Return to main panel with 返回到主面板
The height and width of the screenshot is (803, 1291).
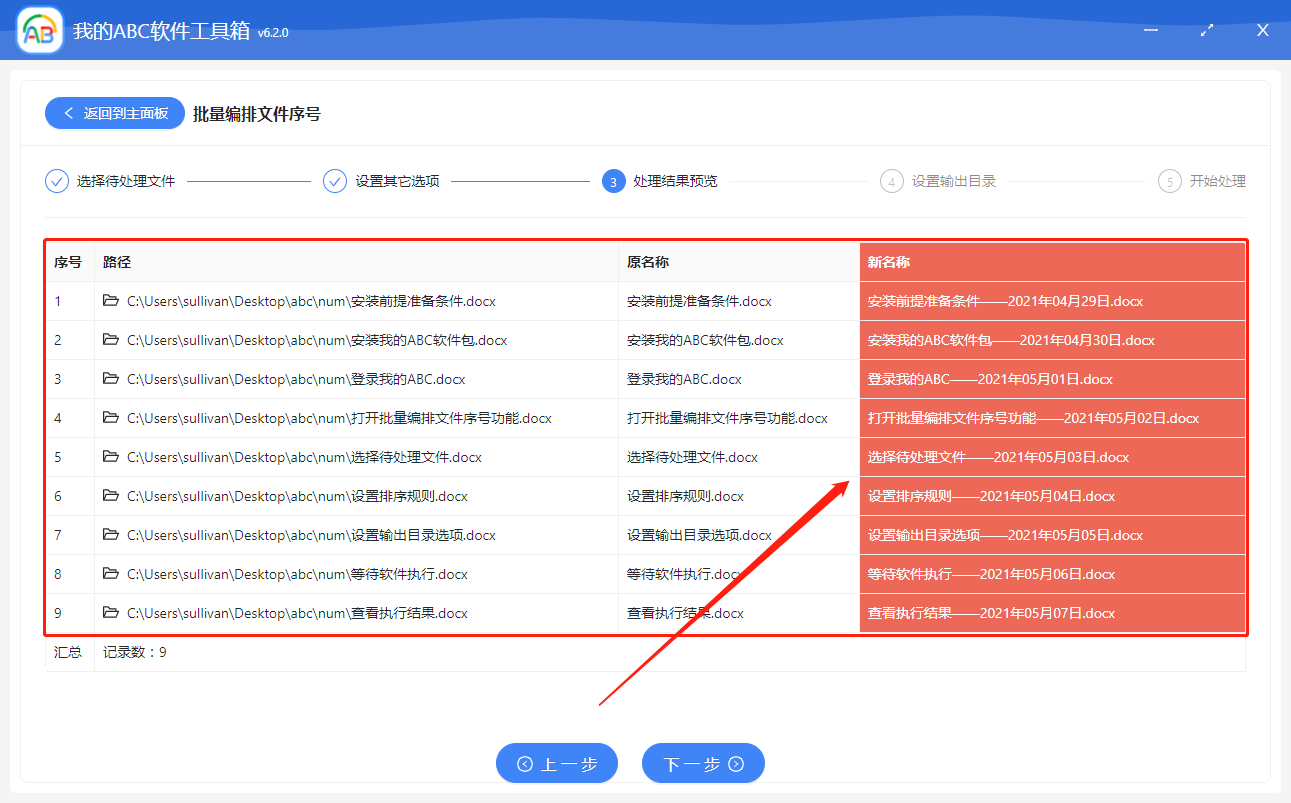[x=114, y=113]
